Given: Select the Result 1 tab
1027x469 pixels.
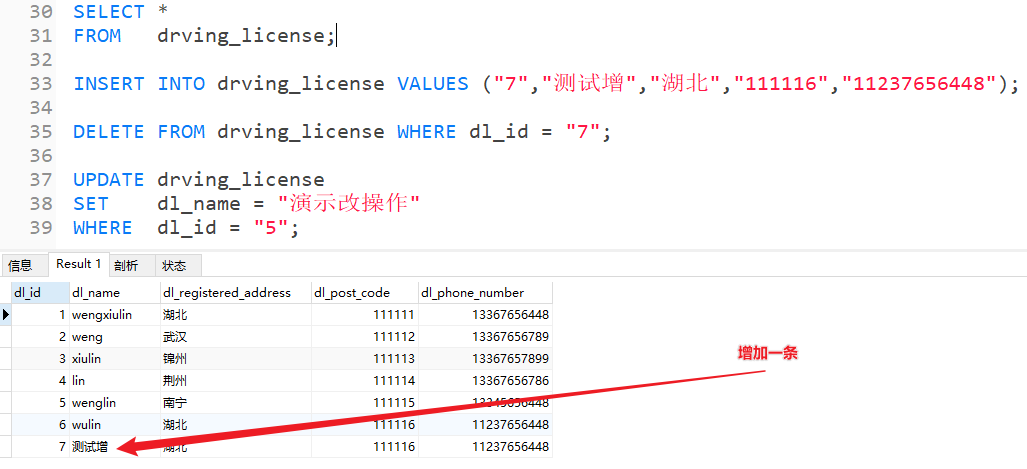Looking at the screenshot, I should point(79,264).
